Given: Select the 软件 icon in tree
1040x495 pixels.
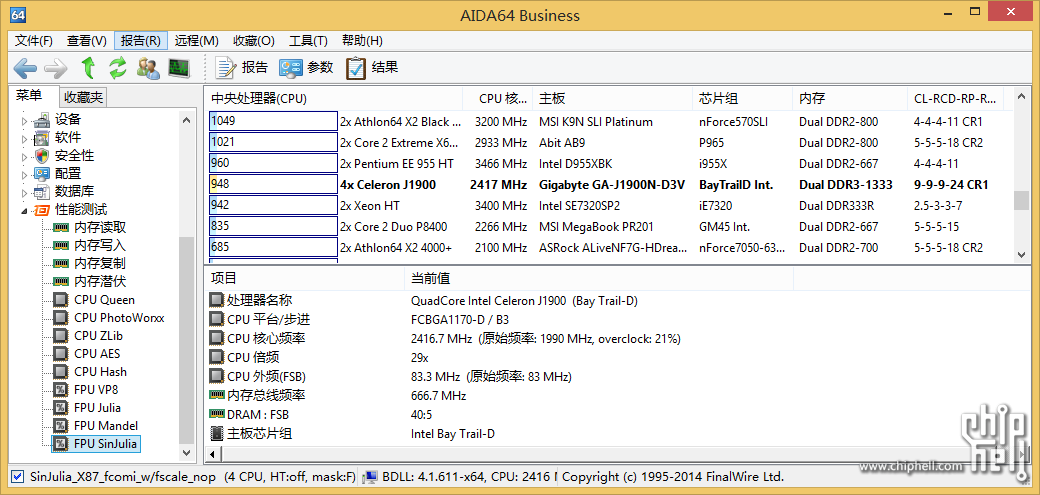Looking at the screenshot, I should point(42,138).
